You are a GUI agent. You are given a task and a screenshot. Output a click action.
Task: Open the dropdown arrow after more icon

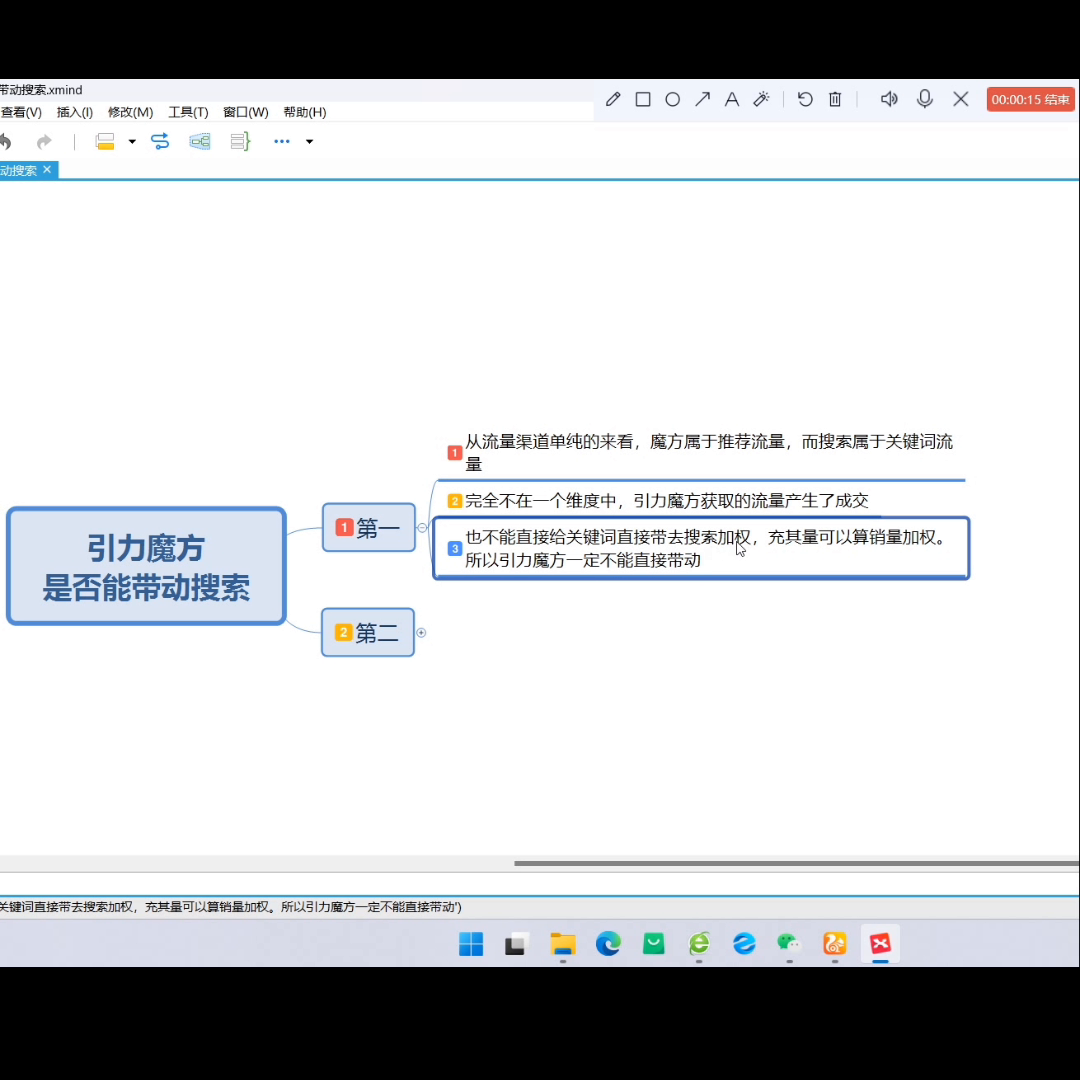309,142
